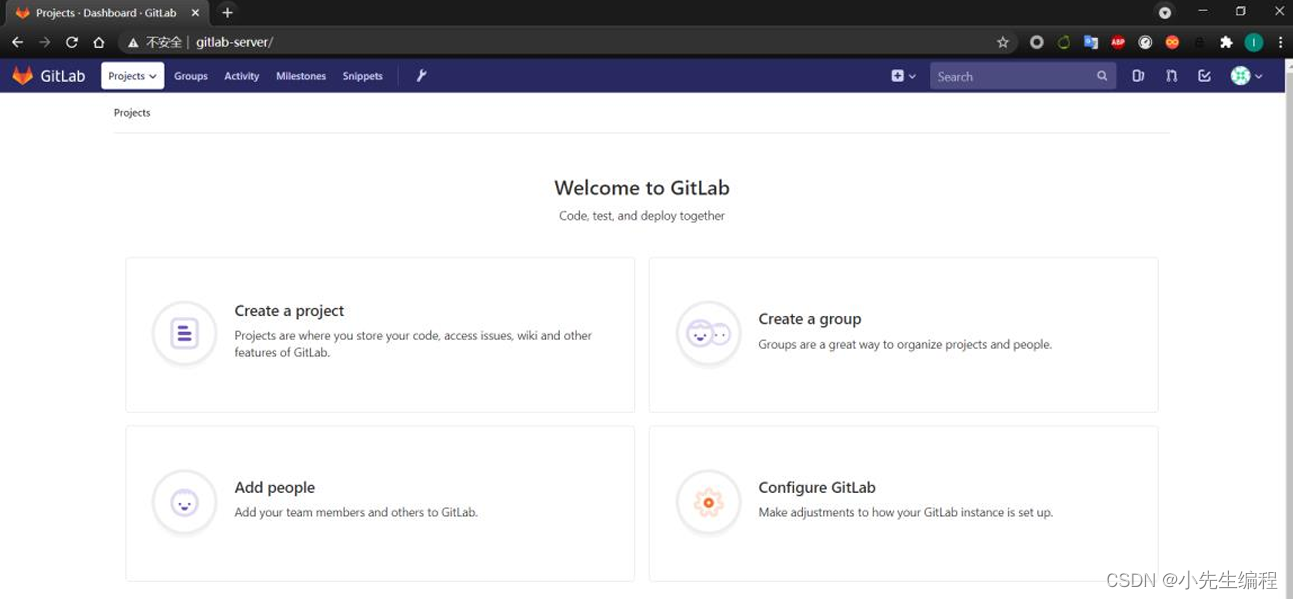
Task: Click 'Code, test, and deploy together' text
Action: click(642, 216)
